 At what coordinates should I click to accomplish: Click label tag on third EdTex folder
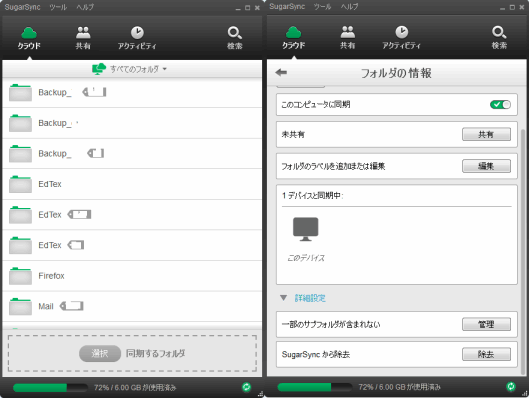(76, 245)
